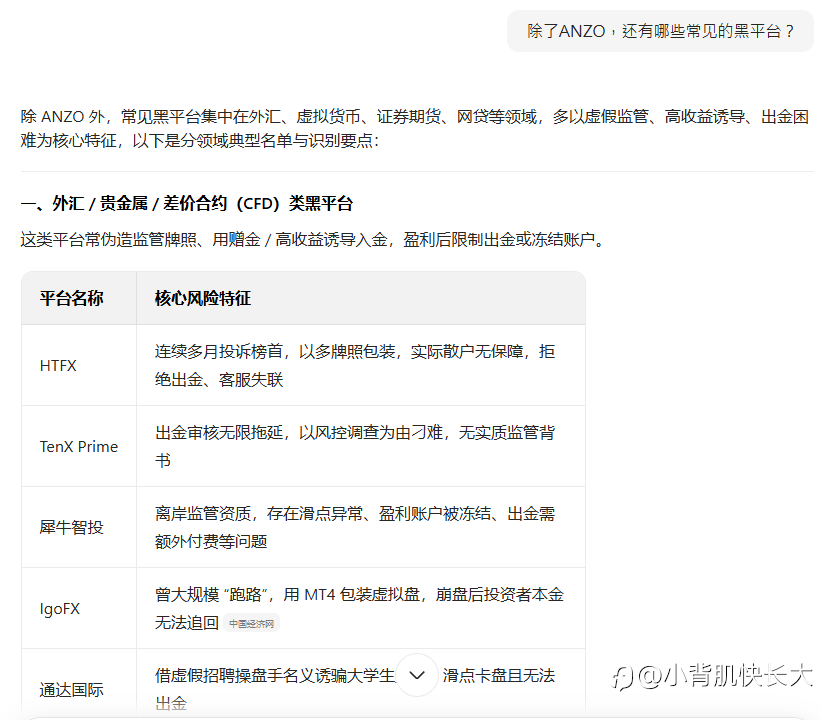Click the 核心风险特征 column header

pyautogui.click(x=361, y=298)
